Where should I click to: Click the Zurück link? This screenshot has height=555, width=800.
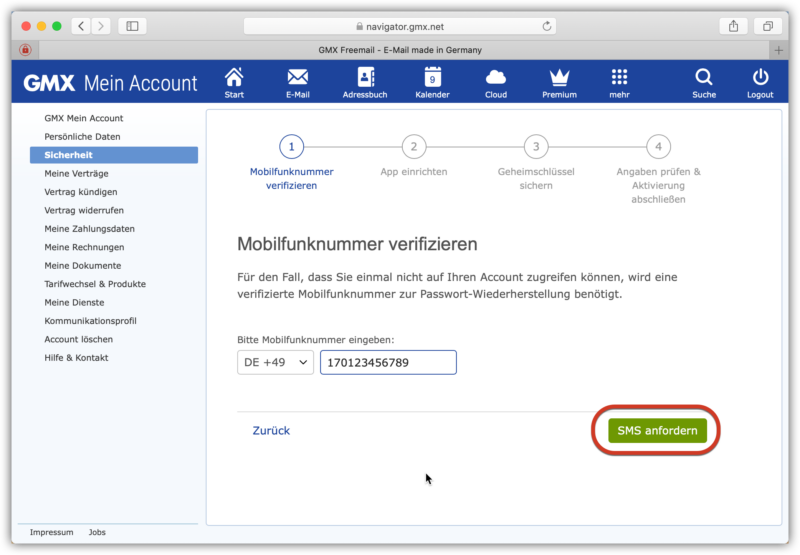271,431
